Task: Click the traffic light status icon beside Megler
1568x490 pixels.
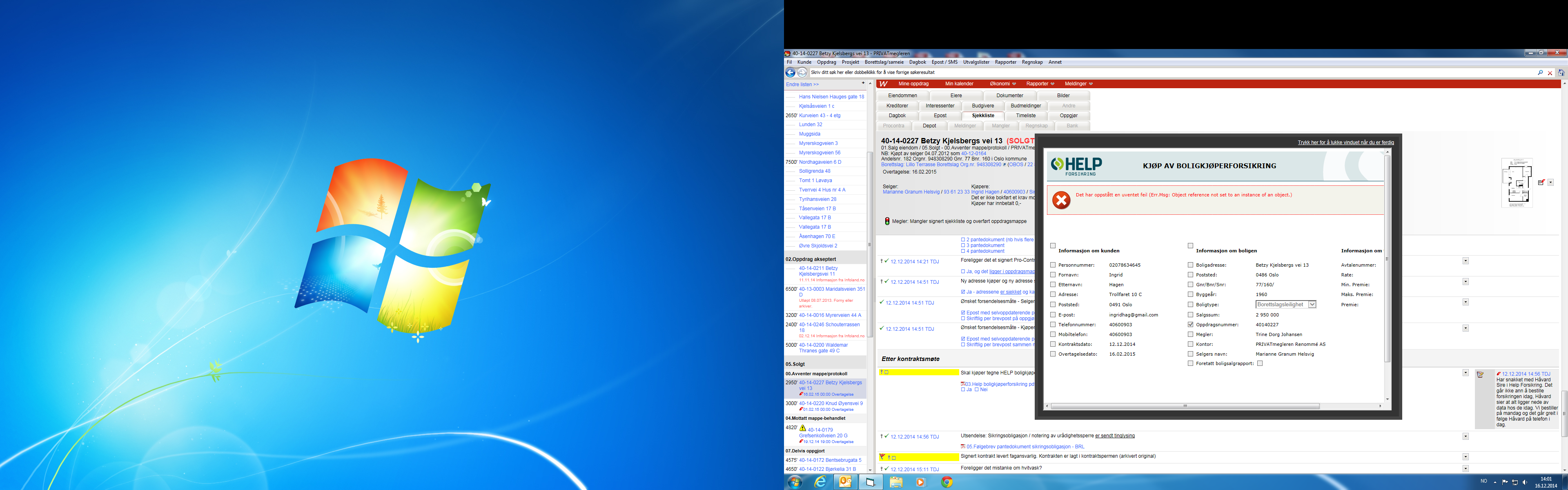Action: point(887,222)
